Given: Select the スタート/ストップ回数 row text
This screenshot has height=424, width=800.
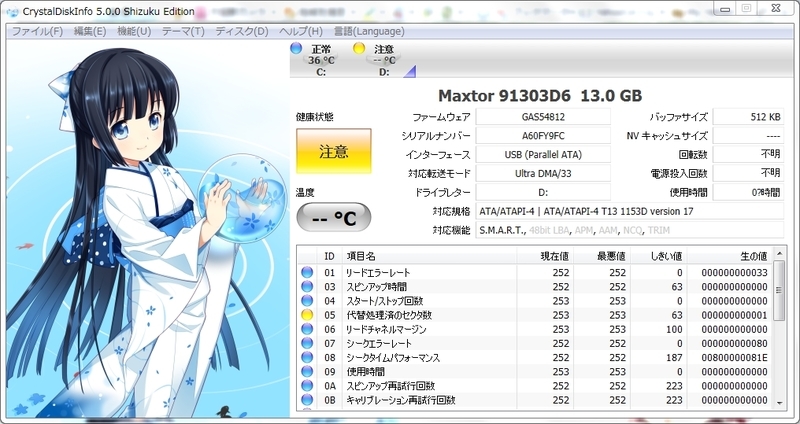Looking at the screenshot, I should point(385,301).
